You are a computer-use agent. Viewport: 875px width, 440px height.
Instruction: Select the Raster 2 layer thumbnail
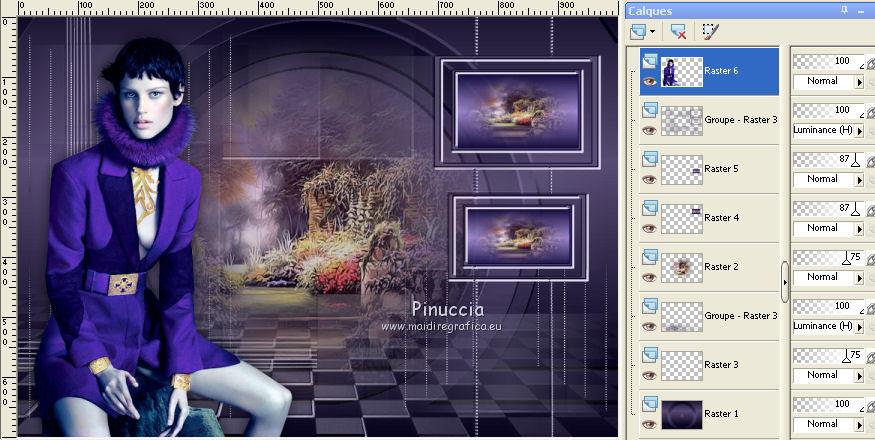coord(682,267)
